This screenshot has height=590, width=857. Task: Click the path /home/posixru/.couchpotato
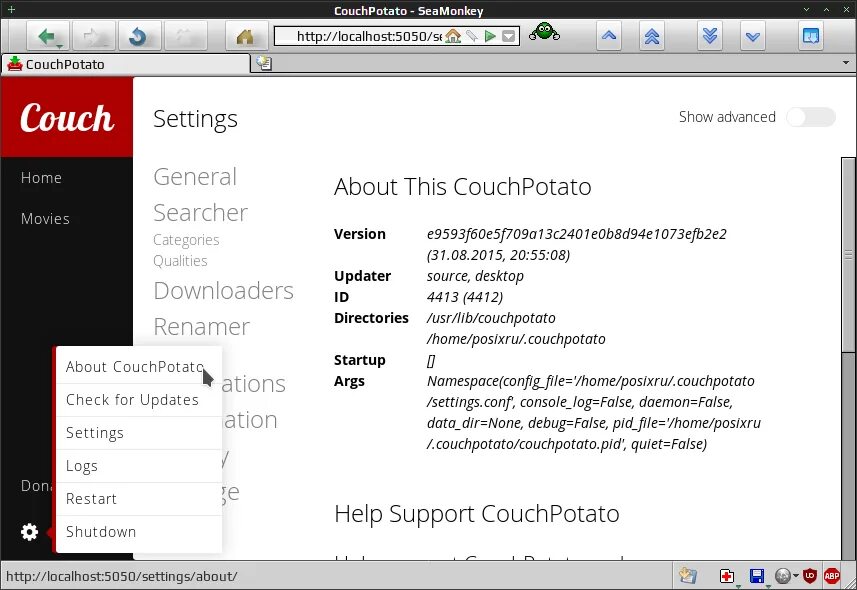[x=516, y=339]
